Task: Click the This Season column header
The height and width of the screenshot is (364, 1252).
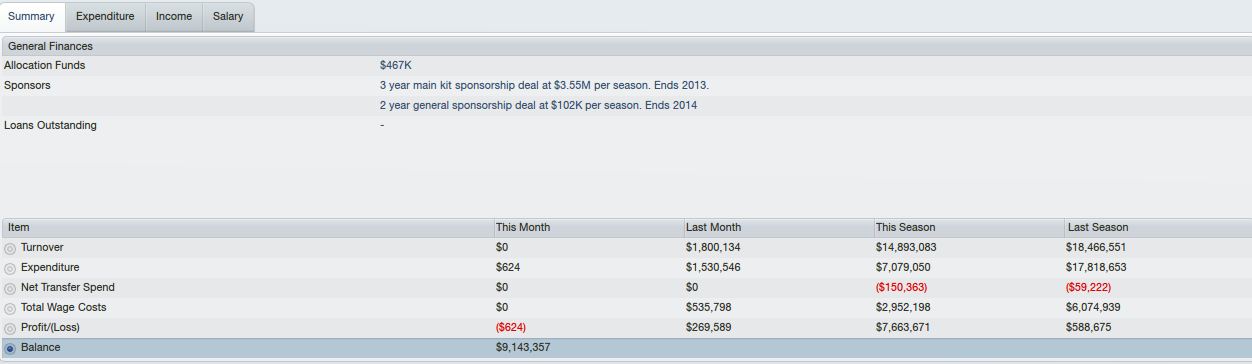Action: click(x=968, y=227)
